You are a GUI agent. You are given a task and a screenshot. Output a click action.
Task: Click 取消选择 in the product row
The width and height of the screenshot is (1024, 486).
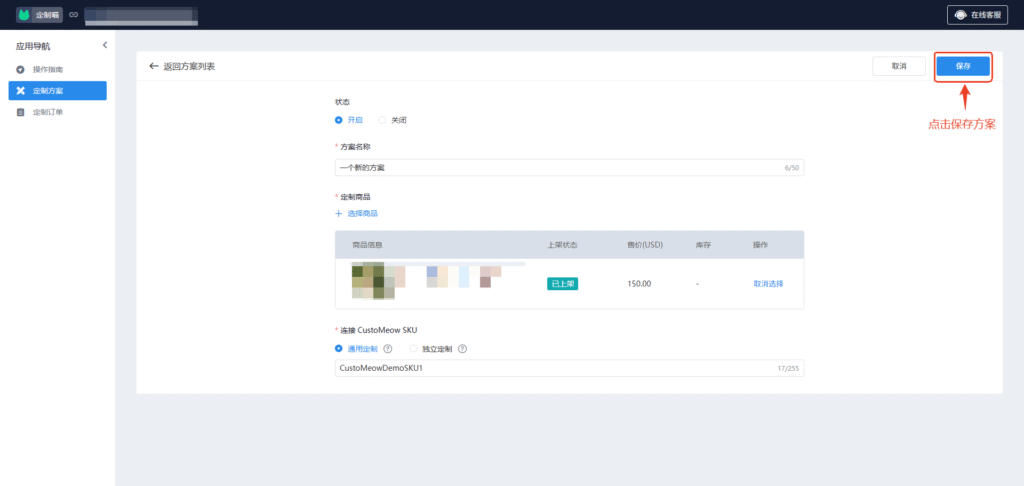point(769,284)
